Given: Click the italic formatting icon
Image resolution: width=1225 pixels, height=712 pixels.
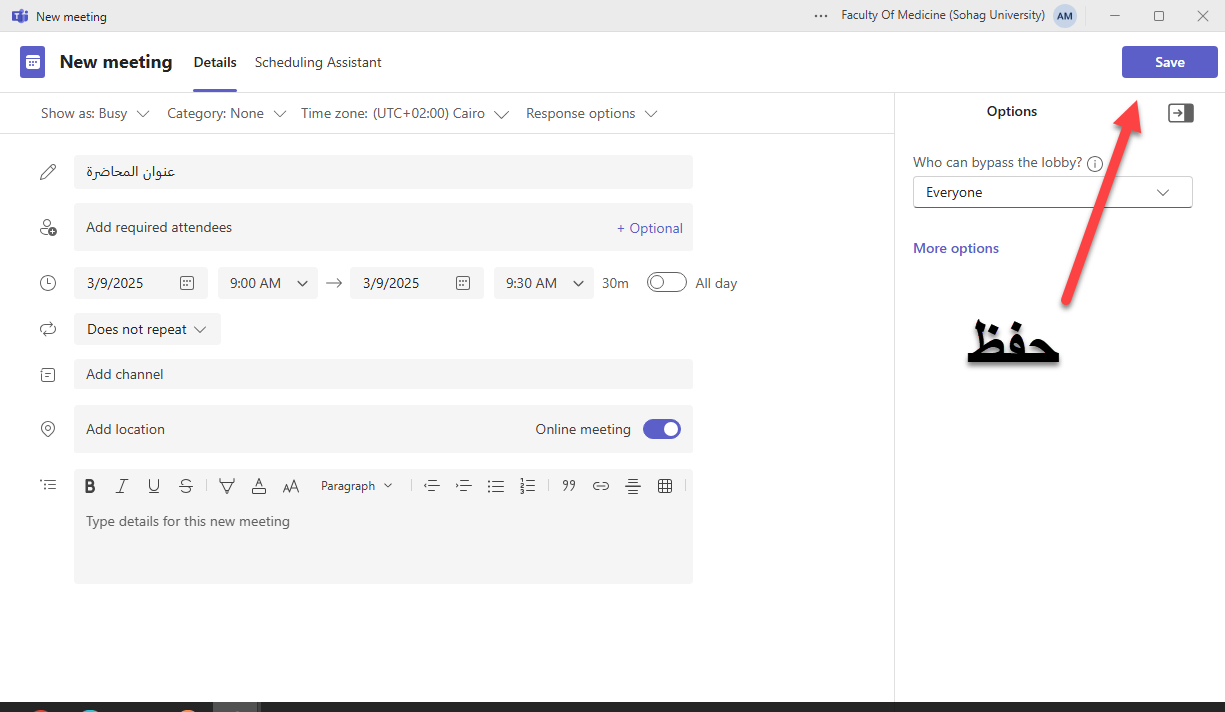Looking at the screenshot, I should tap(122, 486).
